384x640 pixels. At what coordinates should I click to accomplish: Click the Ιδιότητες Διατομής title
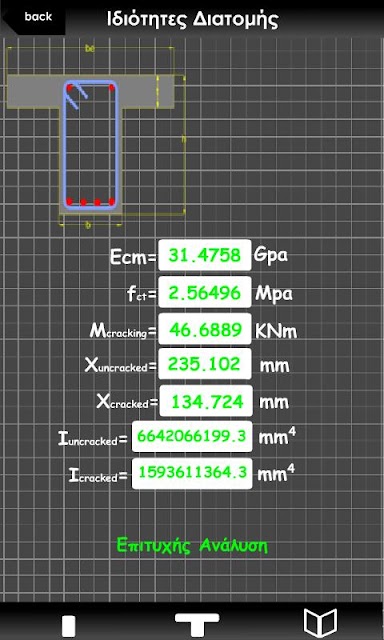click(x=193, y=19)
